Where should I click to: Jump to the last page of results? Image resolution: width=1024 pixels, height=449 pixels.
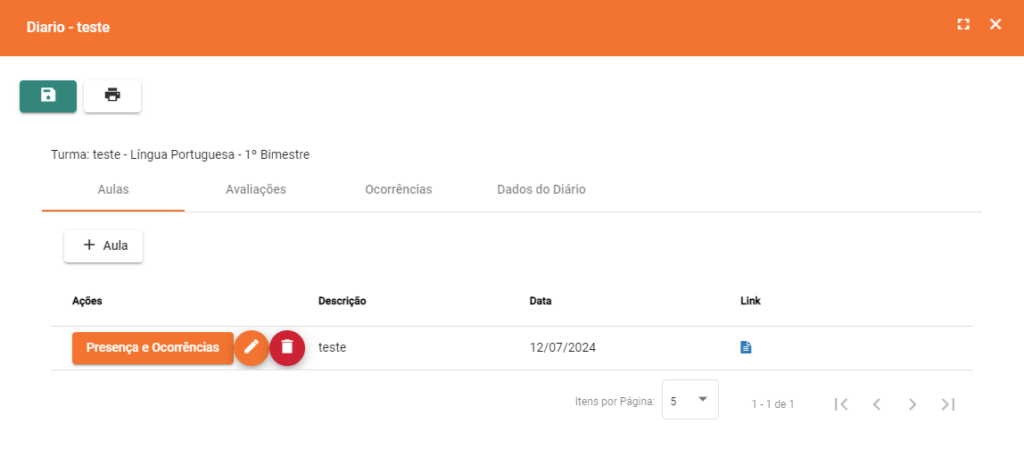click(948, 404)
